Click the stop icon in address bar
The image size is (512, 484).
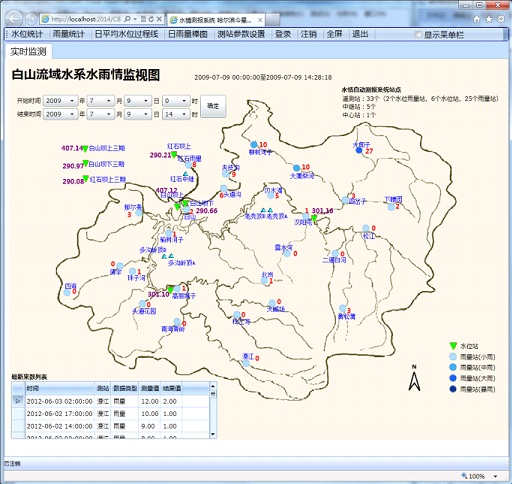(159, 19)
